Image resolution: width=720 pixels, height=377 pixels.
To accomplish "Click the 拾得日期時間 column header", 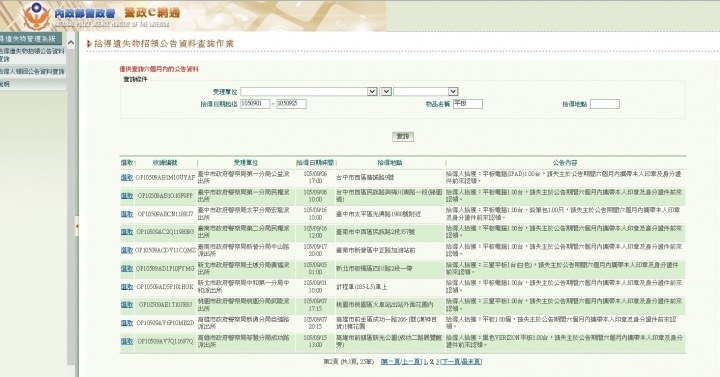I will (315, 163).
